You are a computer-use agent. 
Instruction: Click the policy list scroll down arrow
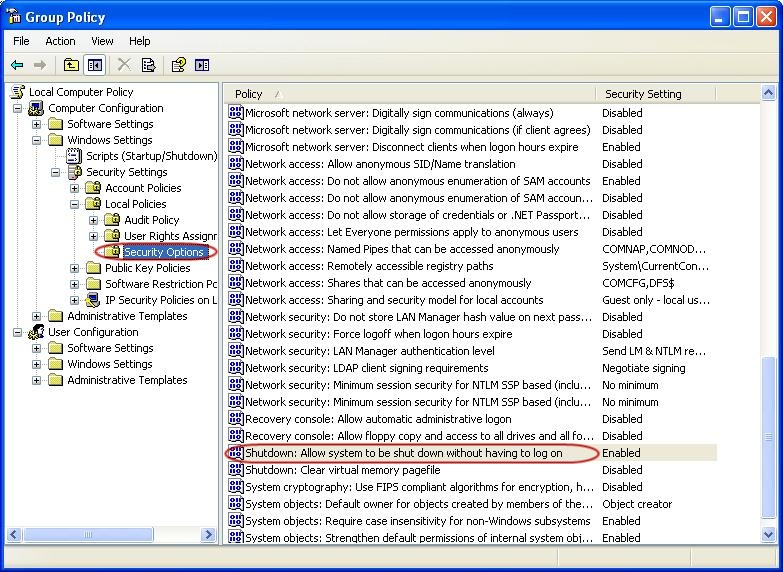(x=768, y=534)
